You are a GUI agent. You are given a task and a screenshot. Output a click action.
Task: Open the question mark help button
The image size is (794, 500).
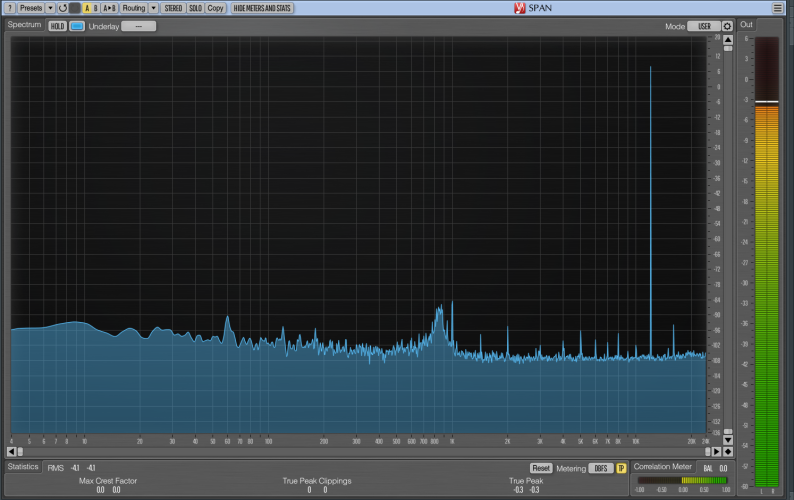pos(9,8)
